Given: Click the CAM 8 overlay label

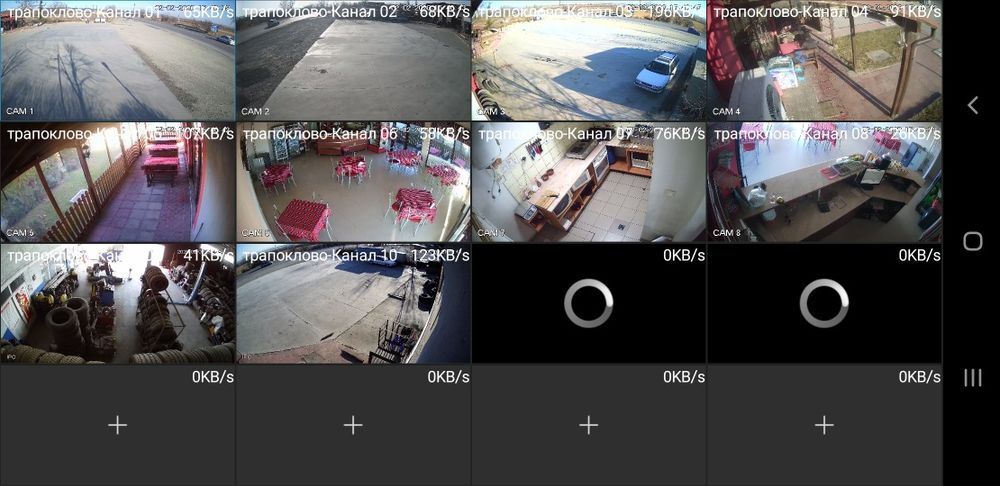Looking at the screenshot, I should [727, 233].
